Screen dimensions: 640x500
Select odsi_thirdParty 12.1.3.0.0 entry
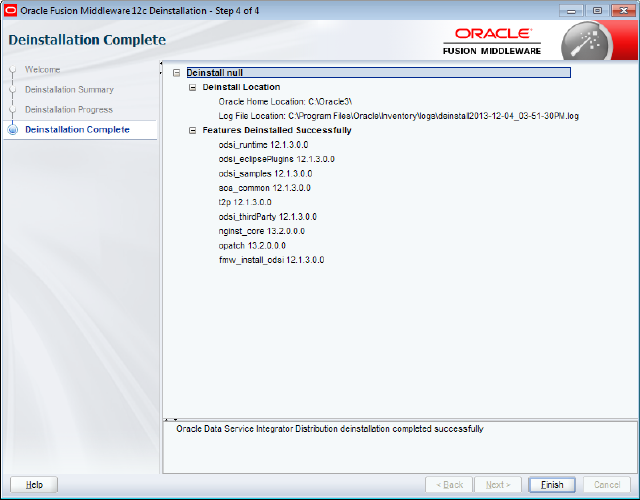pos(267,217)
